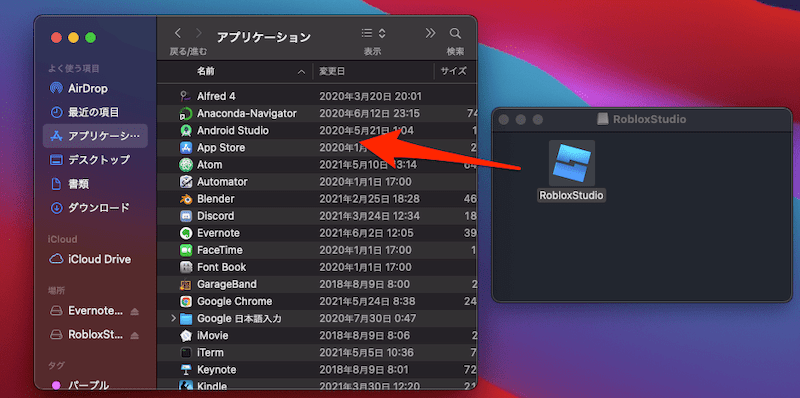The width and height of the screenshot is (800, 398).
Task: Open デスクトップ in the sidebar
Action: coord(95,160)
